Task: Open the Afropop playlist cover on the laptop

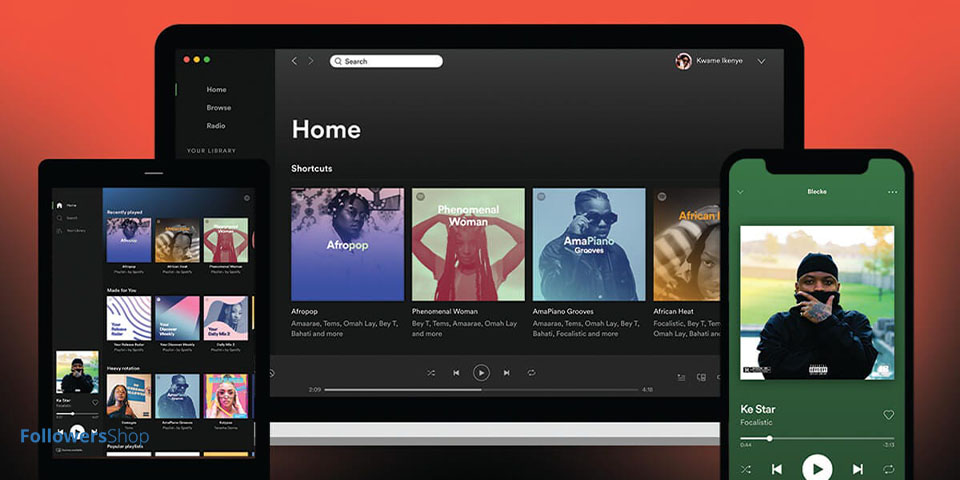Action: (x=347, y=244)
